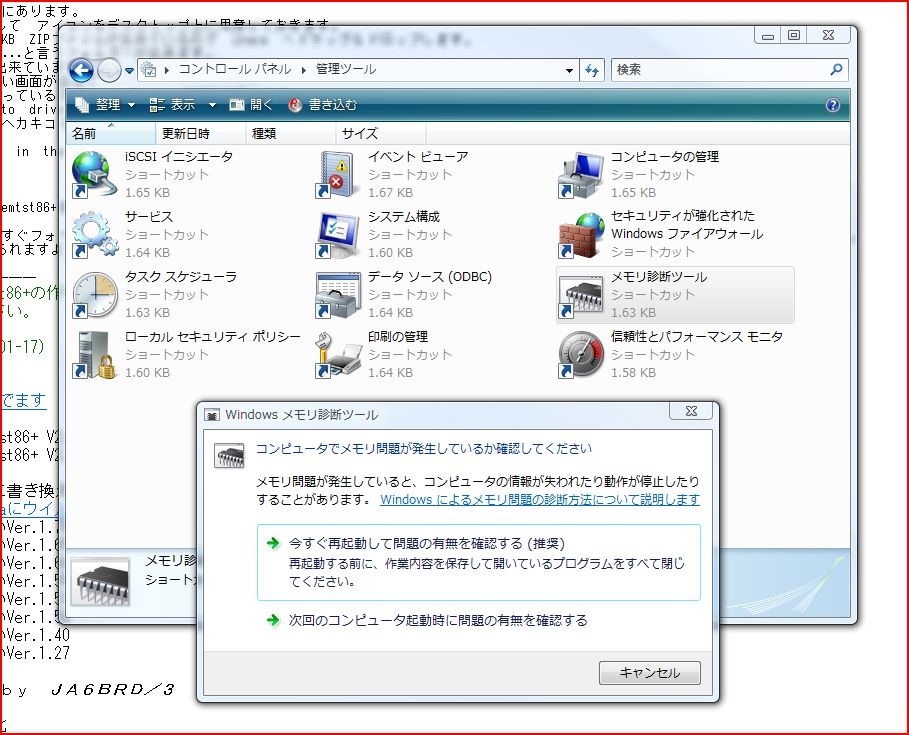Click the 表示 toolbar button
The image size is (909, 735).
(x=172, y=105)
